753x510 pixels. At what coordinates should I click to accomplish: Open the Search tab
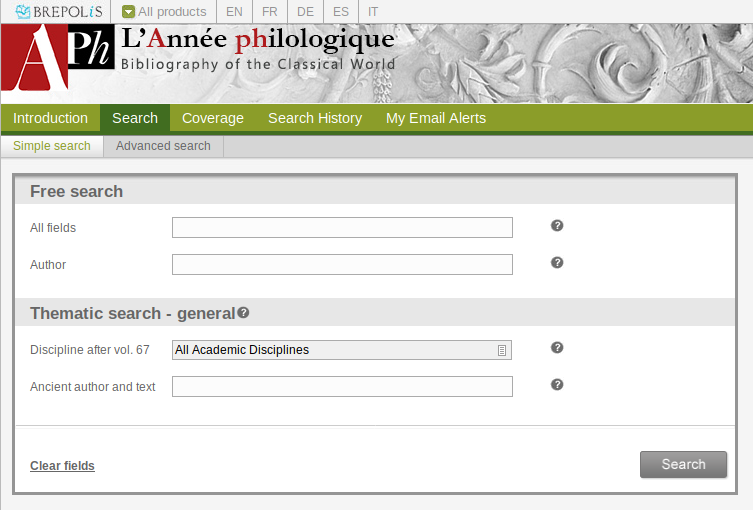coord(135,118)
